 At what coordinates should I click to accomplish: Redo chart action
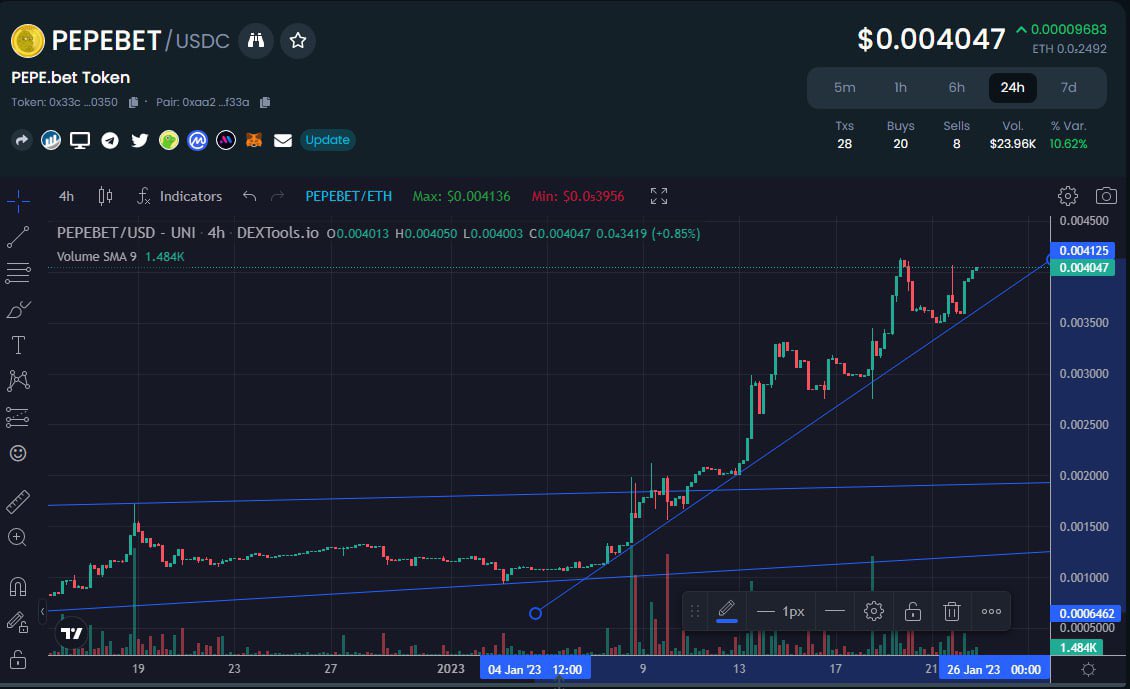277,196
